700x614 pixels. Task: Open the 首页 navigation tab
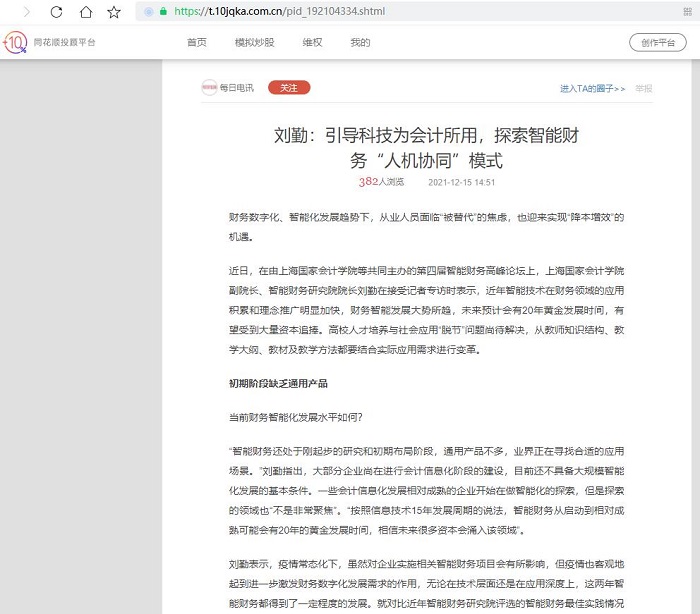click(197, 43)
